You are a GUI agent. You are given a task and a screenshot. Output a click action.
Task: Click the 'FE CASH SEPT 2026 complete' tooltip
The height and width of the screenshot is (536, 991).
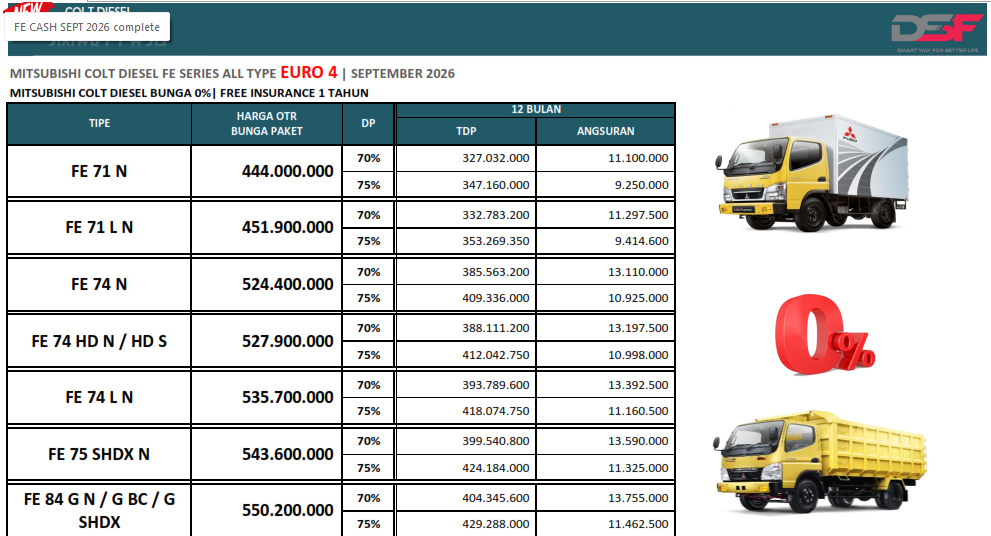coord(87,27)
